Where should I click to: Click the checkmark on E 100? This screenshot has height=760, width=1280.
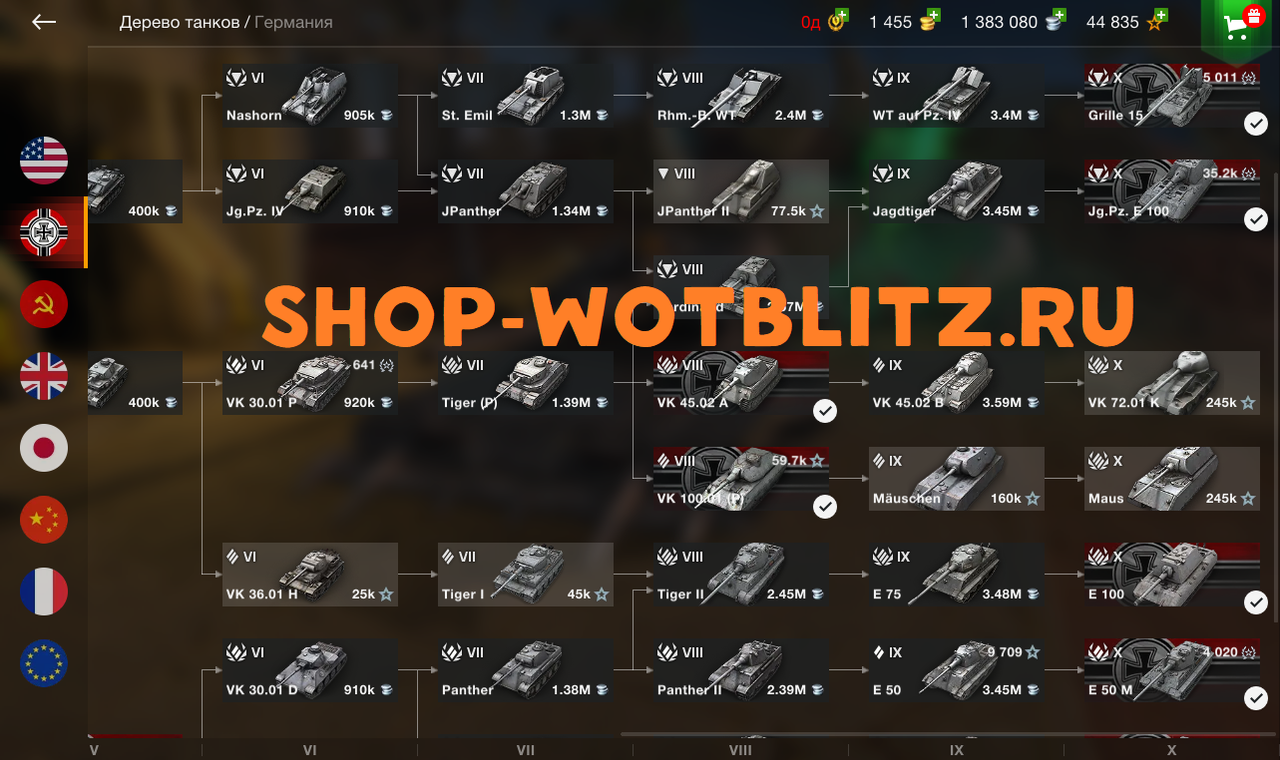[1256, 602]
